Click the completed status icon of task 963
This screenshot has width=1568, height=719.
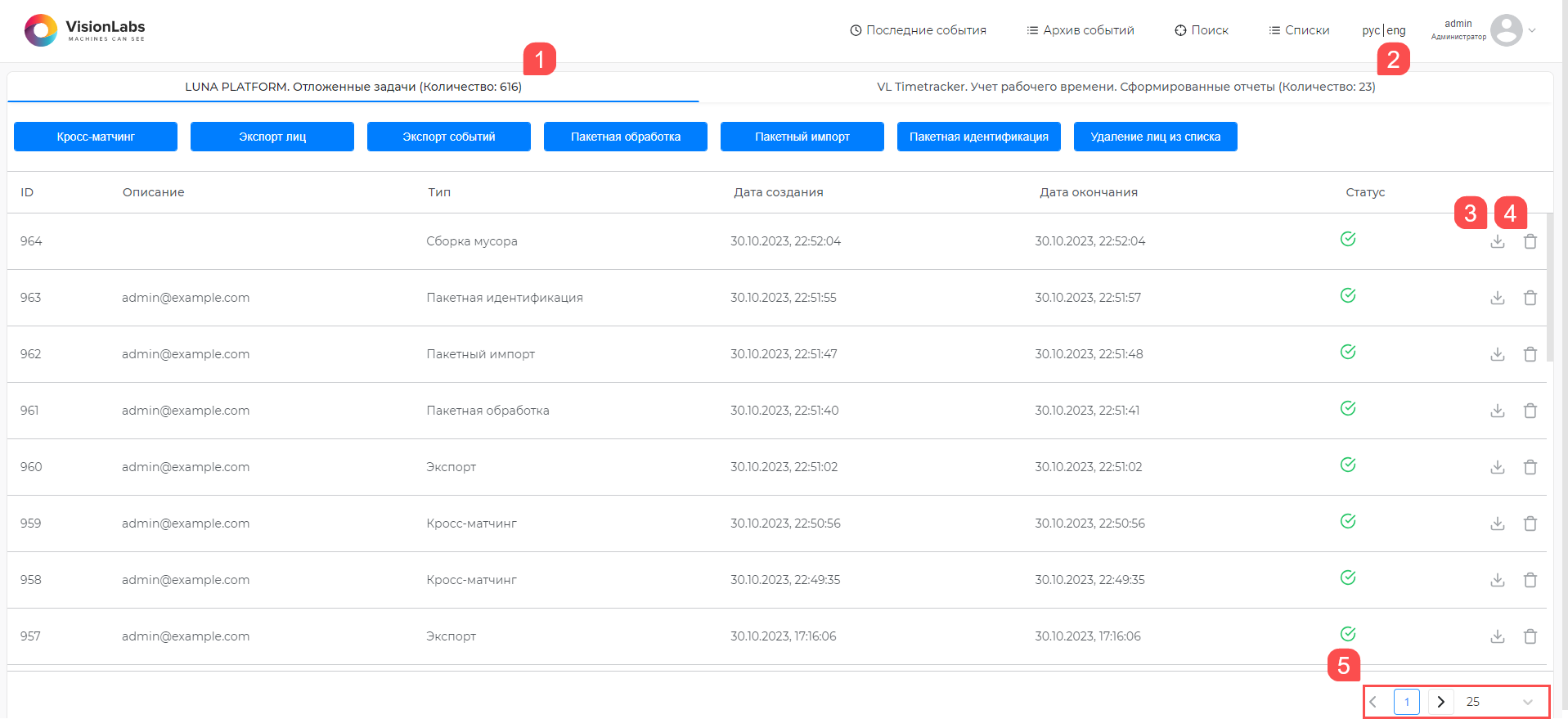(x=1348, y=295)
